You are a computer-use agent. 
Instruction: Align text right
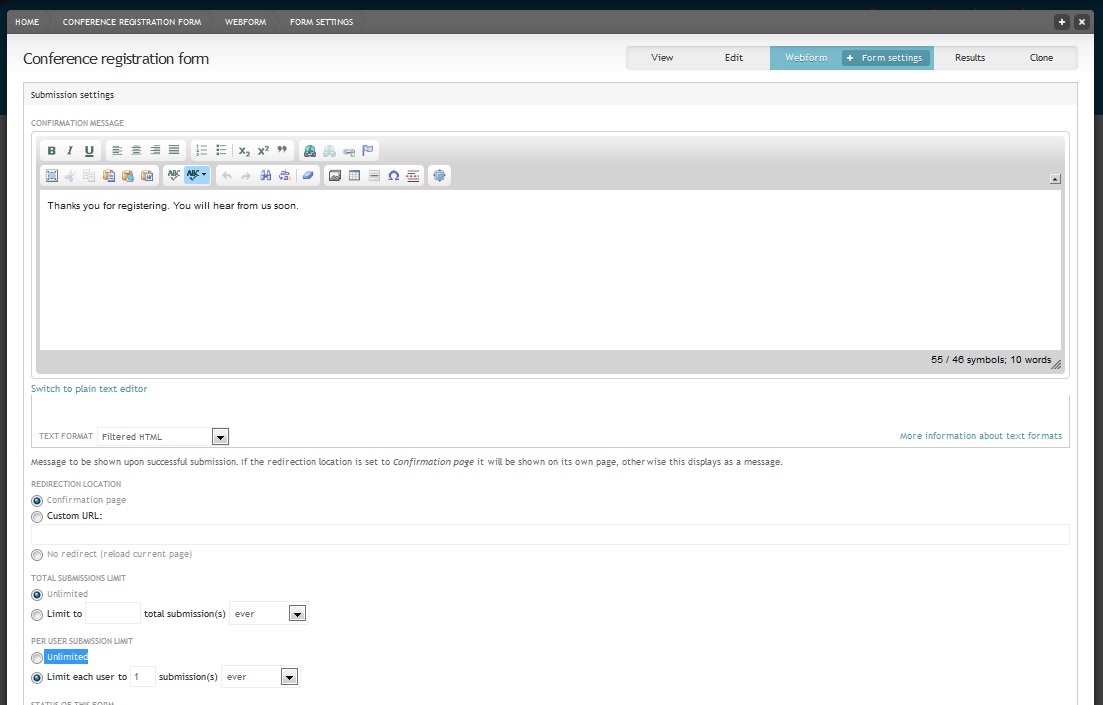tap(155, 151)
